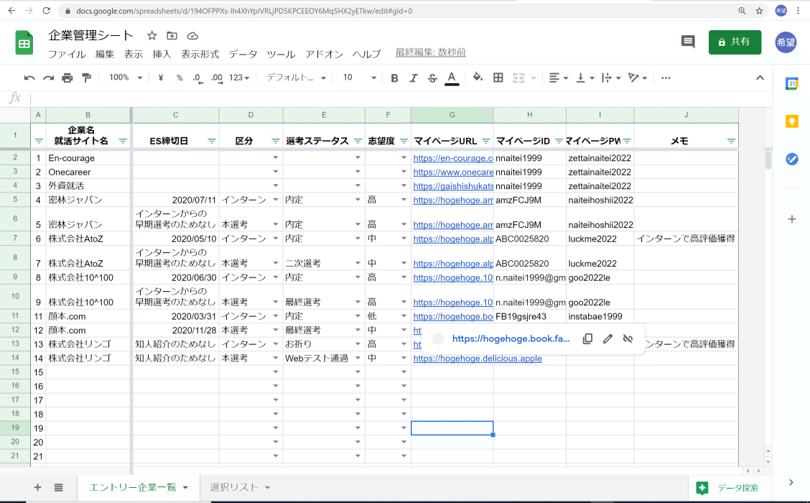Open the データ menu
This screenshot has height=503, width=810.
(243, 54)
